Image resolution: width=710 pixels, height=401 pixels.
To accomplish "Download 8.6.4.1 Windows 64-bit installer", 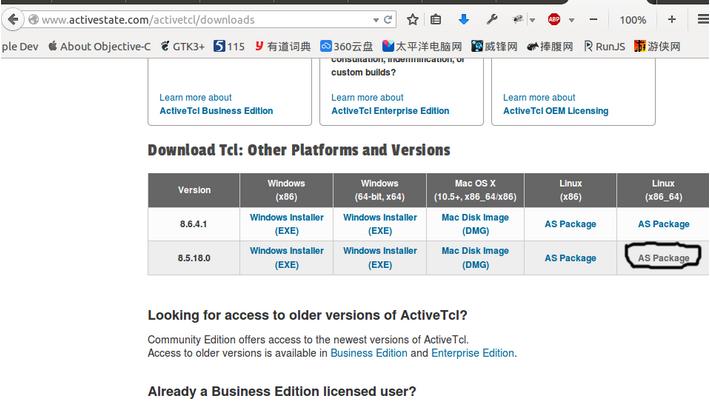I will (380, 224).
